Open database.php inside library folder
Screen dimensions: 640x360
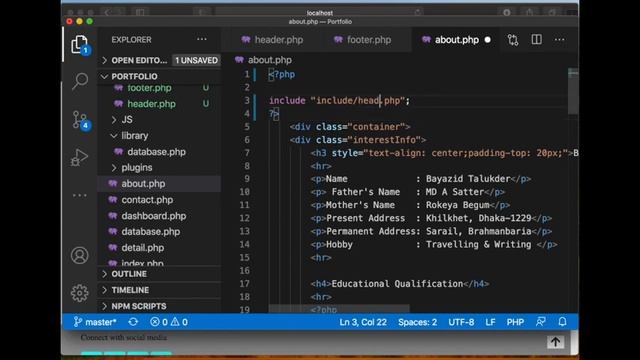(x=156, y=152)
